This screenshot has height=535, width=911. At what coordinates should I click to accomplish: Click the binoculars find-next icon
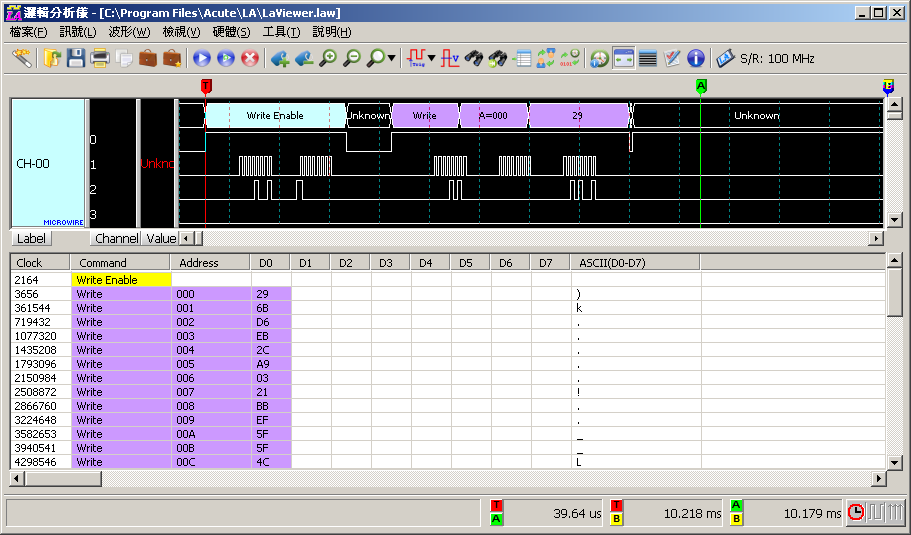[x=498, y=58]
